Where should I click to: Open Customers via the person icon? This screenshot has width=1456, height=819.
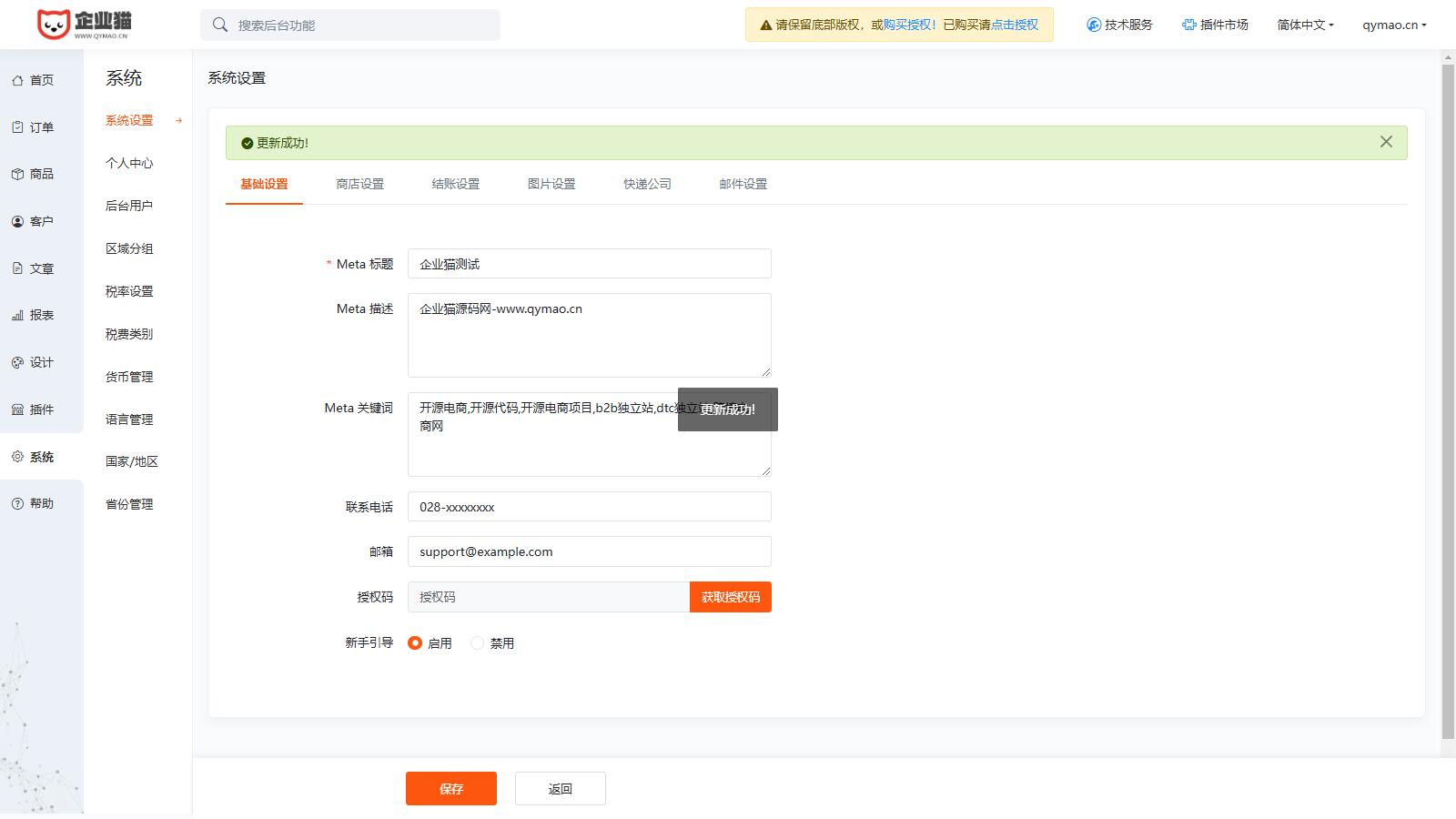pos(17,221)
